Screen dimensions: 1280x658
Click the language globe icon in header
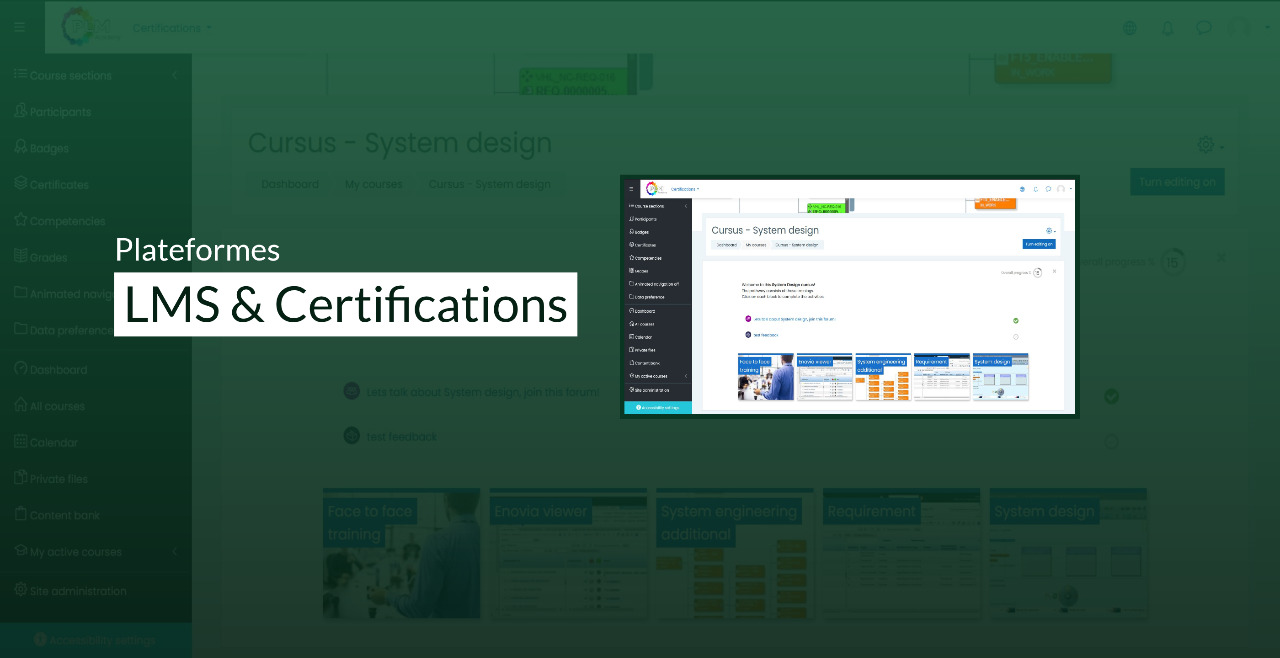(x=1130, y=28)
